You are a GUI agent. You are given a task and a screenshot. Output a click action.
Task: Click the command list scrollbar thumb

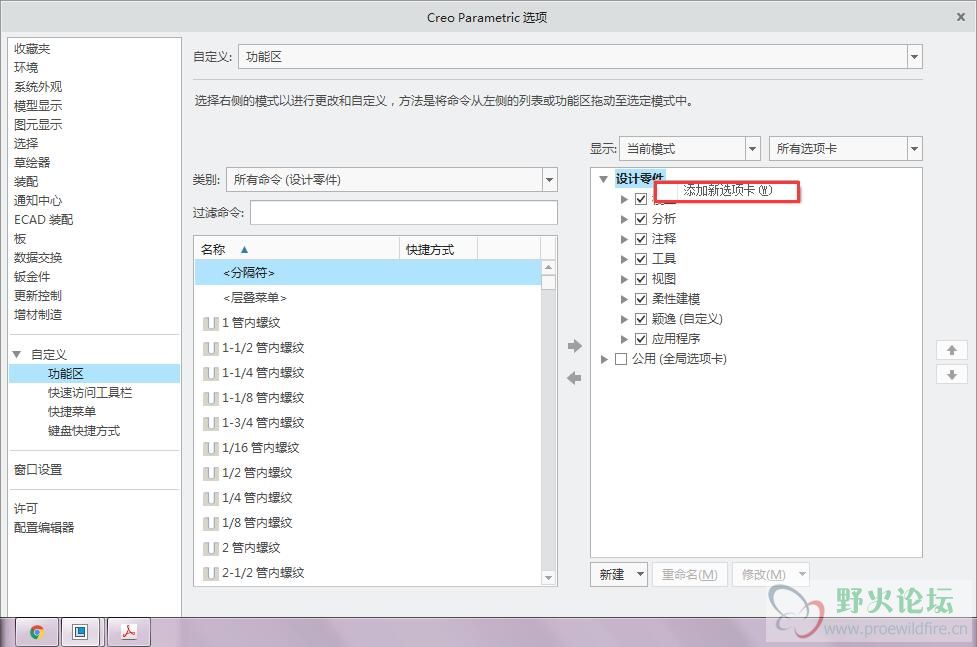(548, 282)
